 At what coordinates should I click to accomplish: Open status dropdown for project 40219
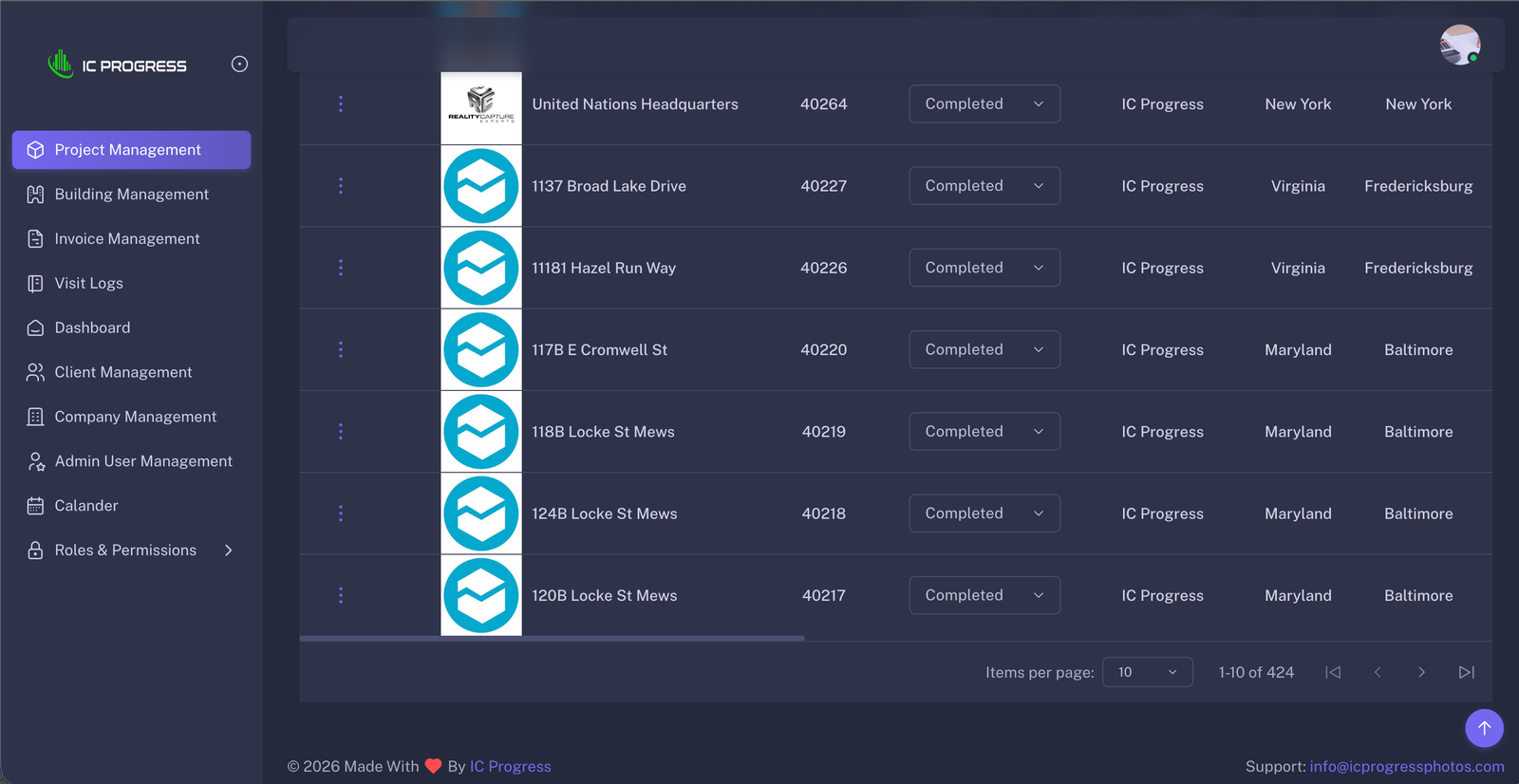985,432
